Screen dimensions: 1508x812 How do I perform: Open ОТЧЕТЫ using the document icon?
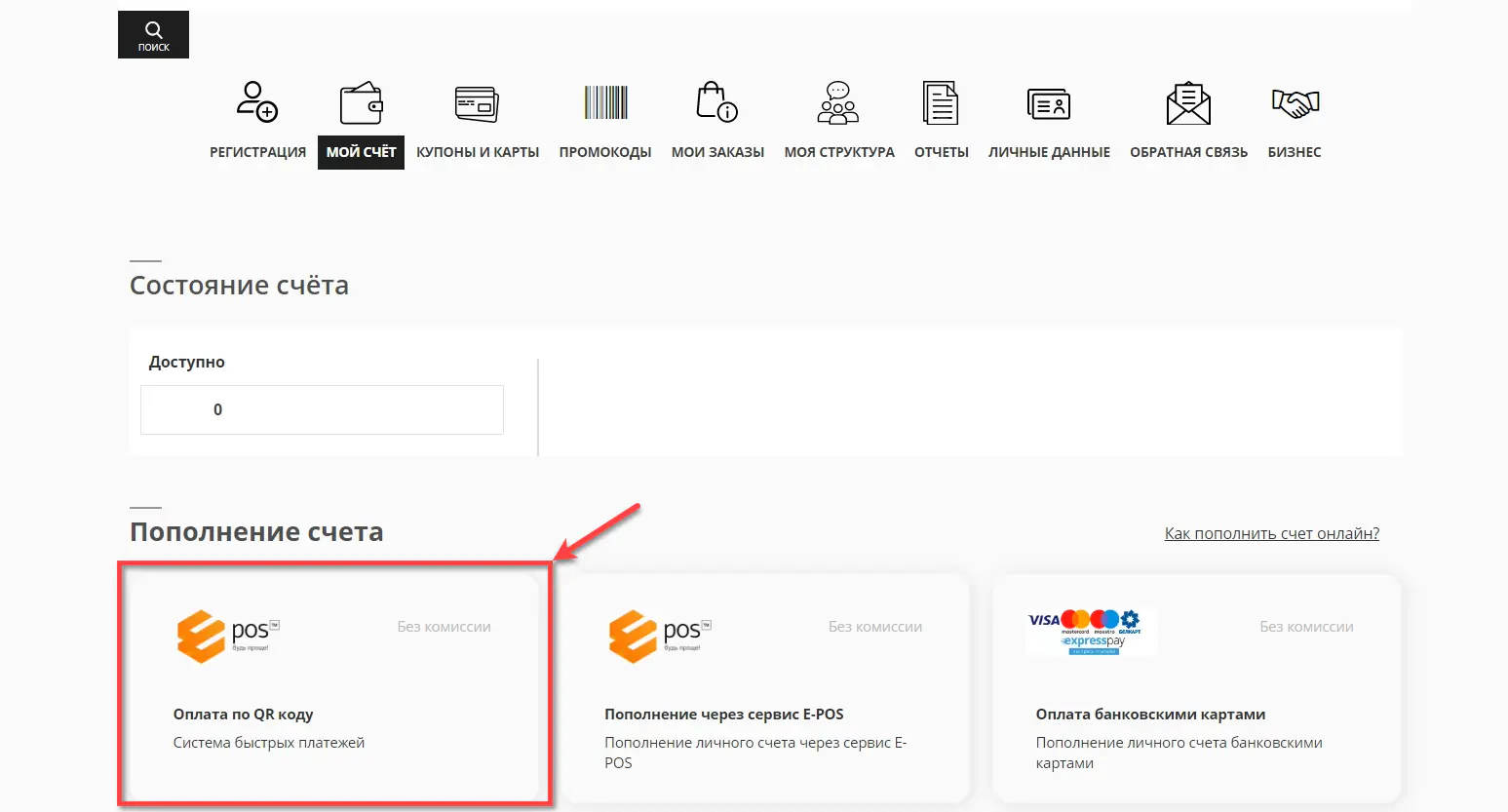click(940, 101)
